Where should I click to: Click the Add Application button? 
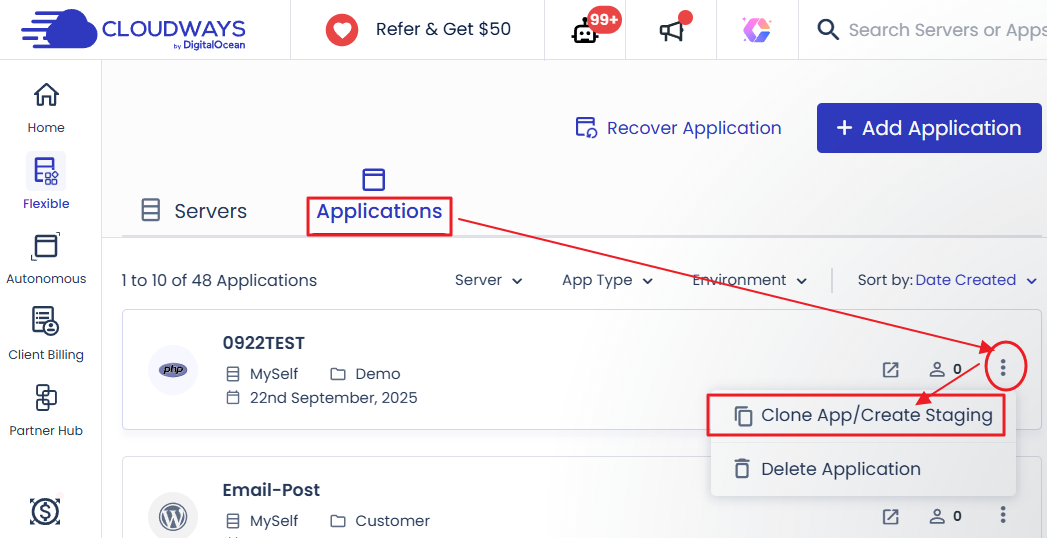pos(928,128)
